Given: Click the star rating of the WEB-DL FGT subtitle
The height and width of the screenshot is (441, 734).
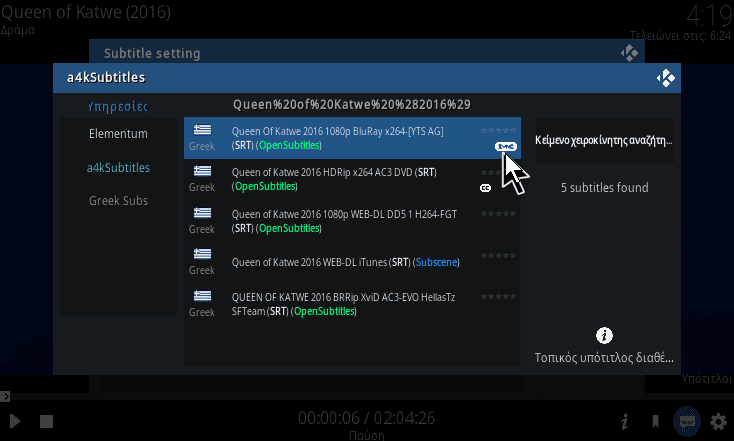Looking at the screenshot, I should pyautogui.click(x=499, y=213).
